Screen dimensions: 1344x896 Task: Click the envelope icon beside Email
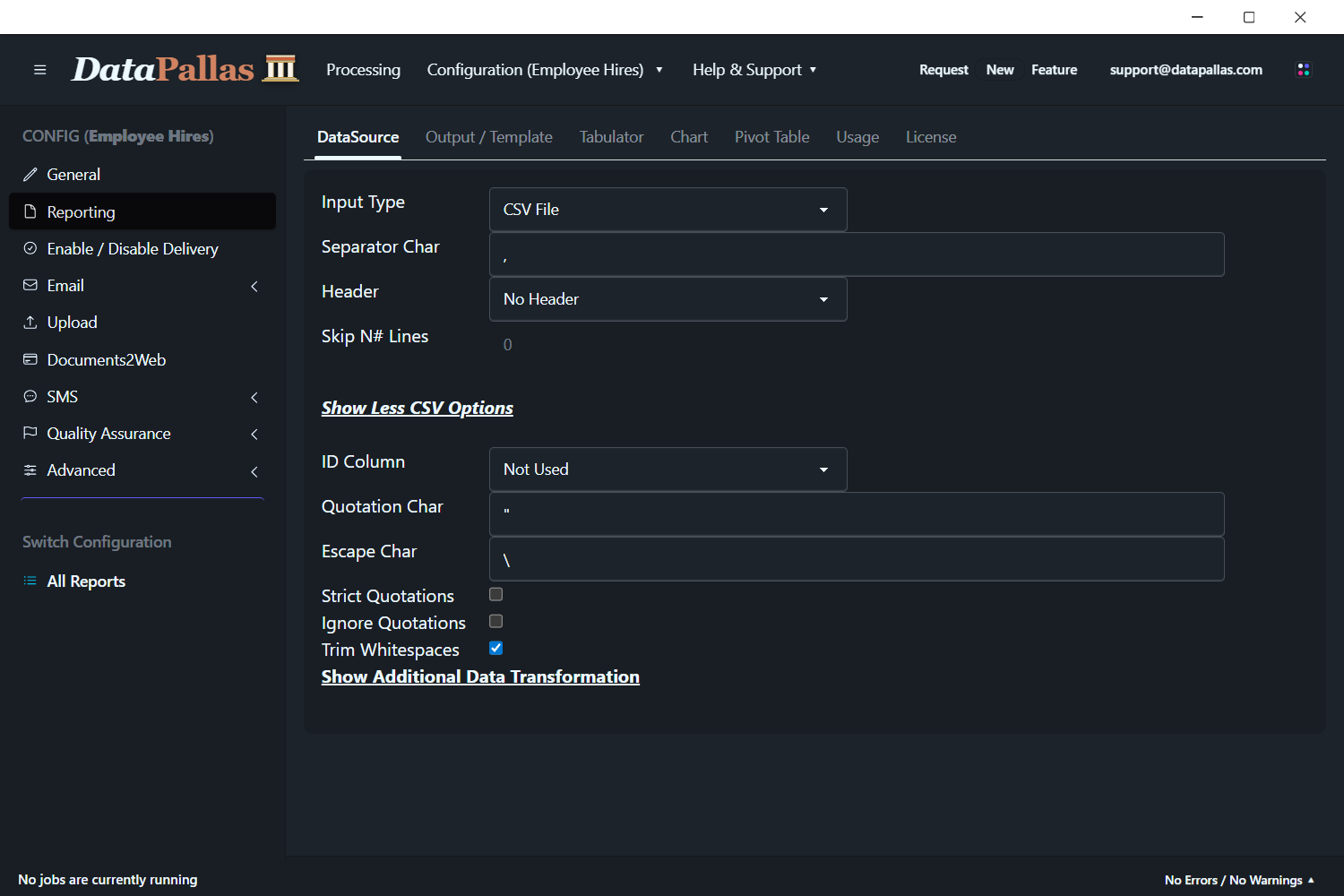point(30,285)
